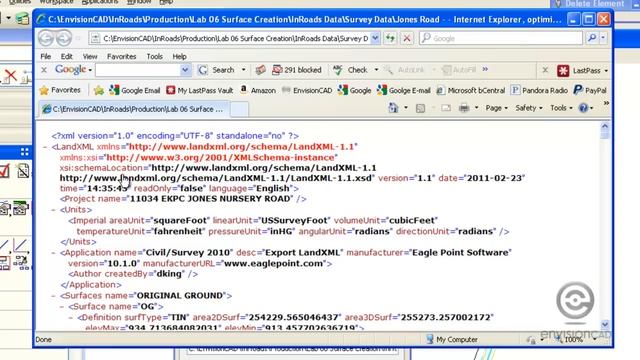Click the Google toolbar Search button

pyautogui.click(x=217, y=70)
